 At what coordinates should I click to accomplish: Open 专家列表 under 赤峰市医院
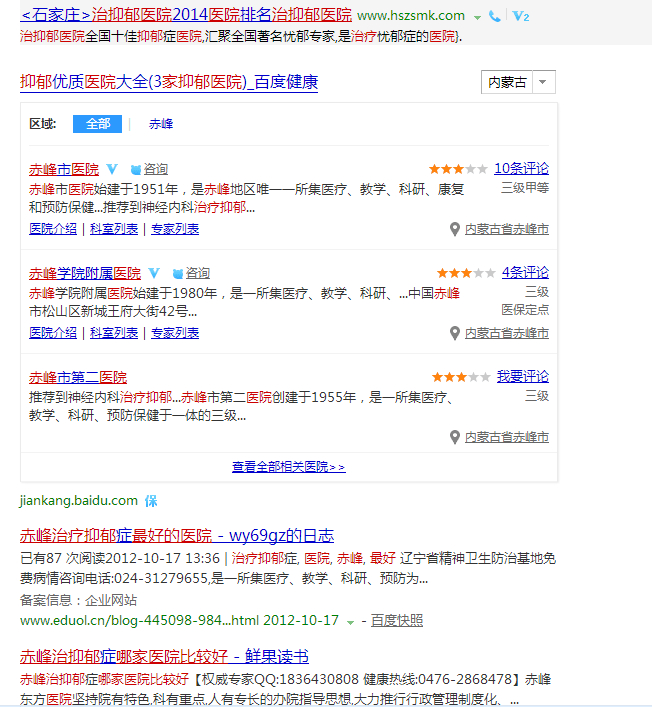(x=175, y=229)
